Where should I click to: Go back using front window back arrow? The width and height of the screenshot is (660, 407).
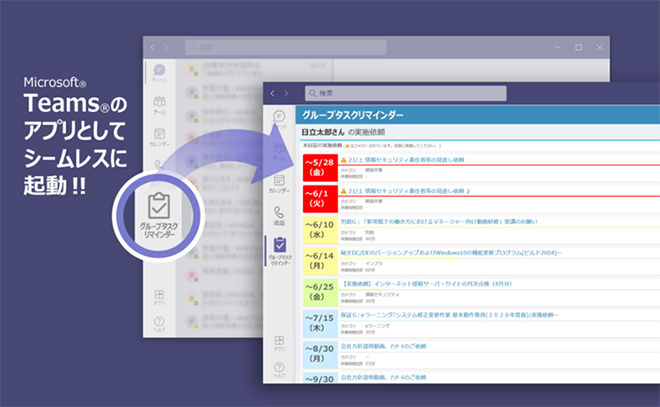pyautogui.click(x=272, y=93)
